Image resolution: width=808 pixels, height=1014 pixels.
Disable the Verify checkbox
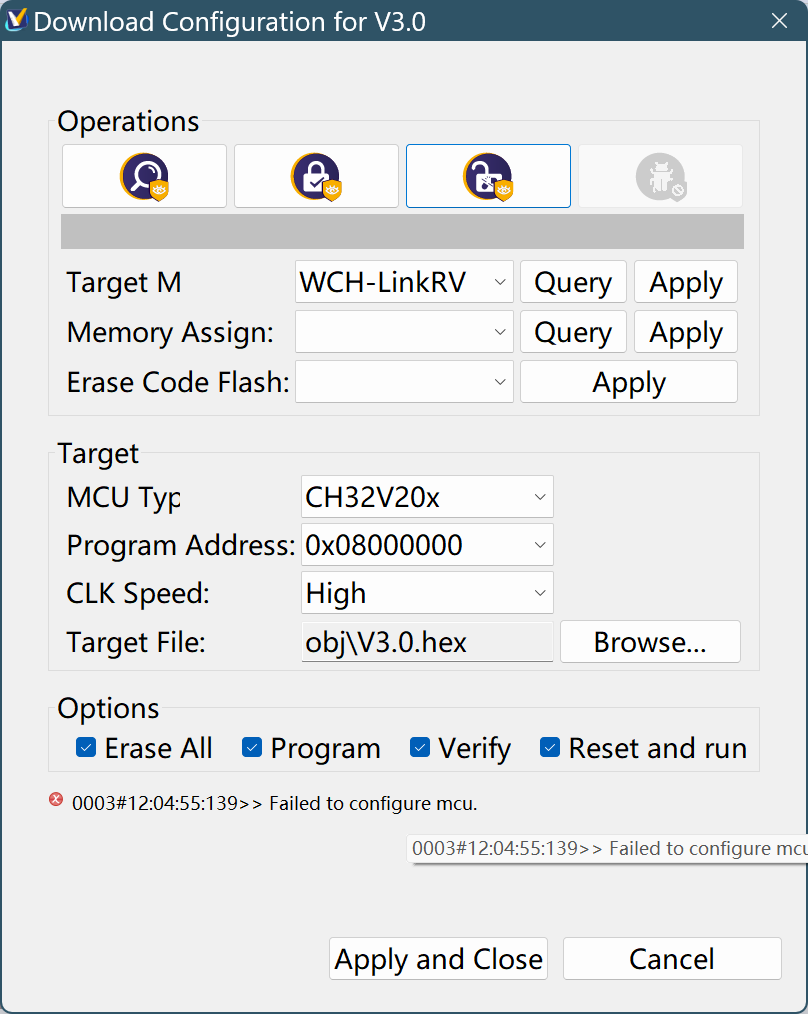coord(420,747)
